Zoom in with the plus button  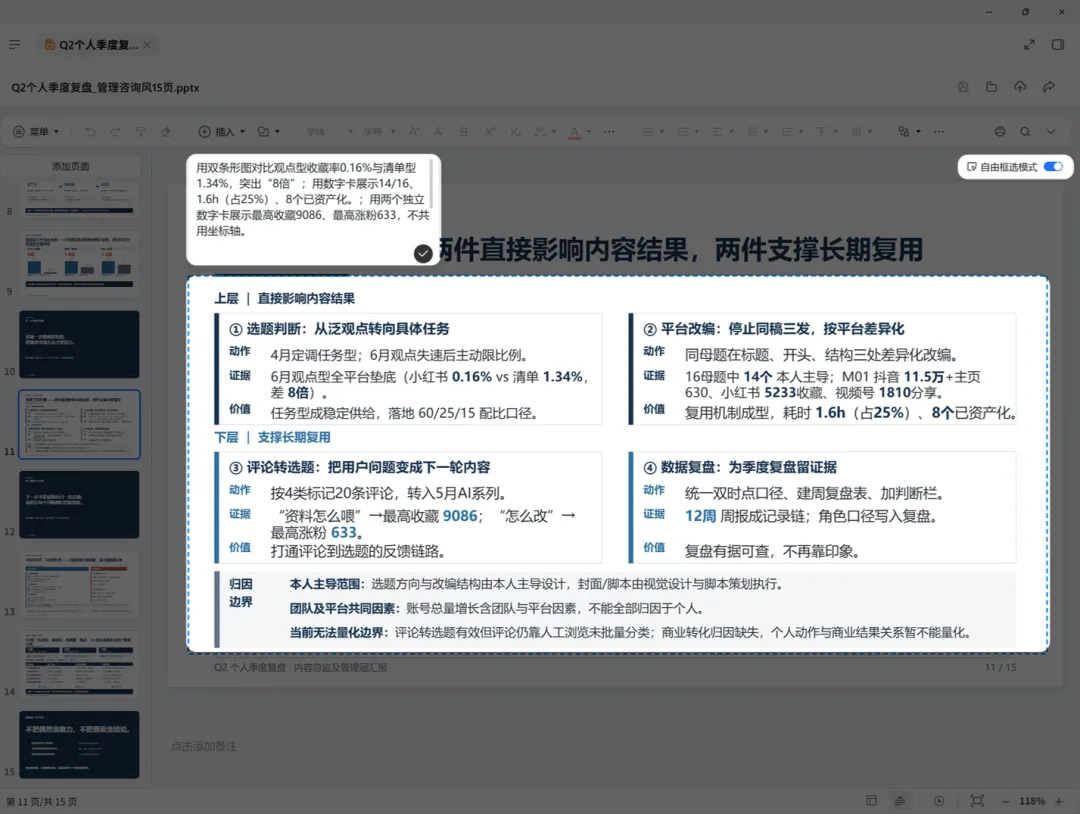click(1059, 801)
